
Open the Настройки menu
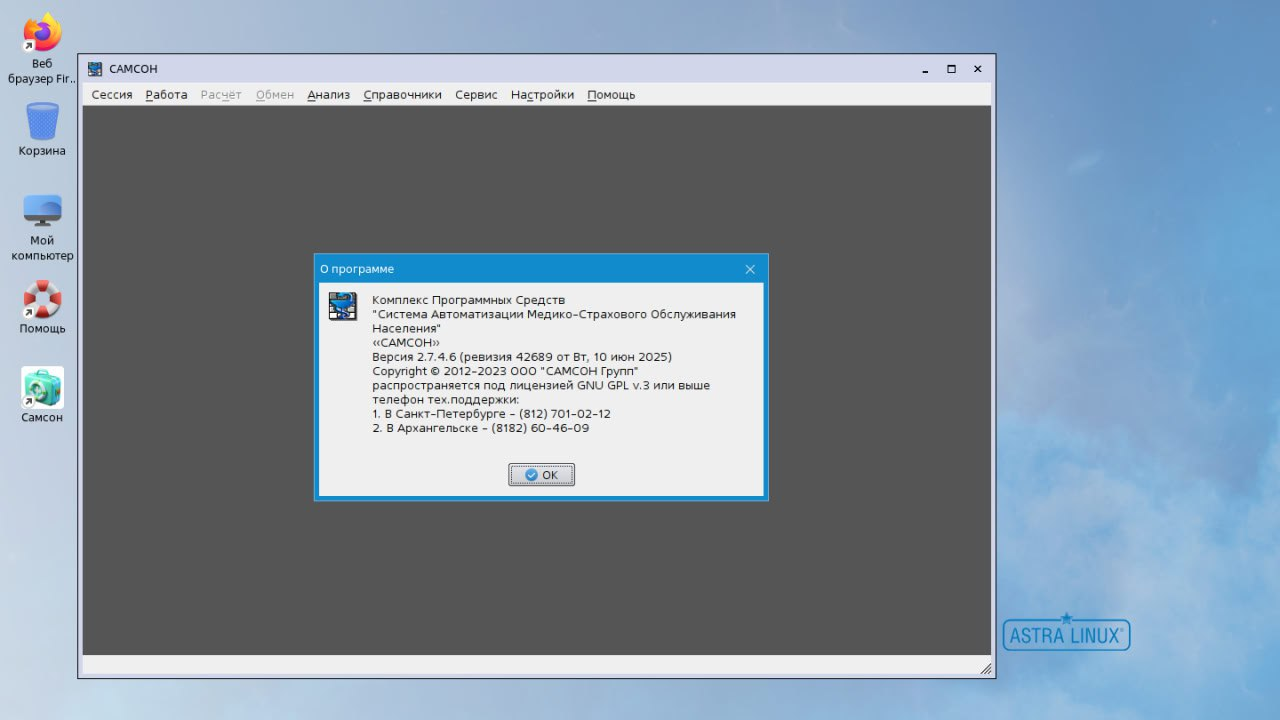[542, 95]
